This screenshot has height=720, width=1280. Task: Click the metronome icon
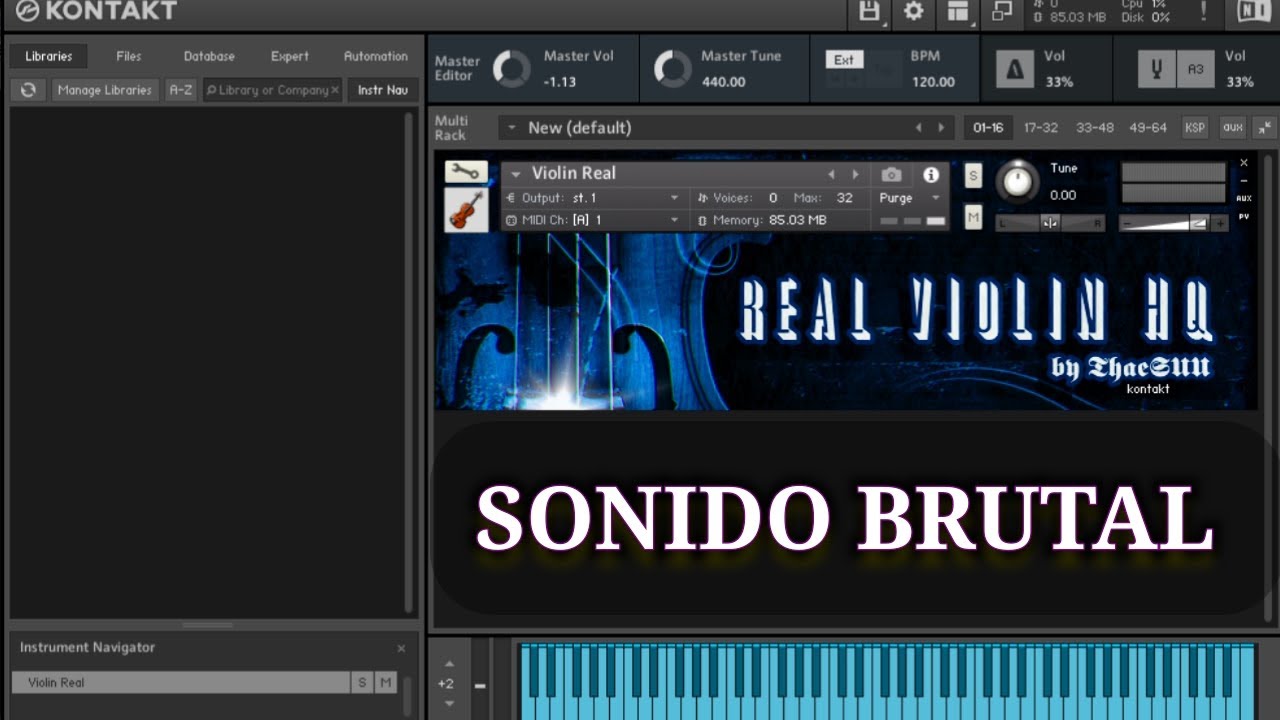click(x=1014, y=69)
